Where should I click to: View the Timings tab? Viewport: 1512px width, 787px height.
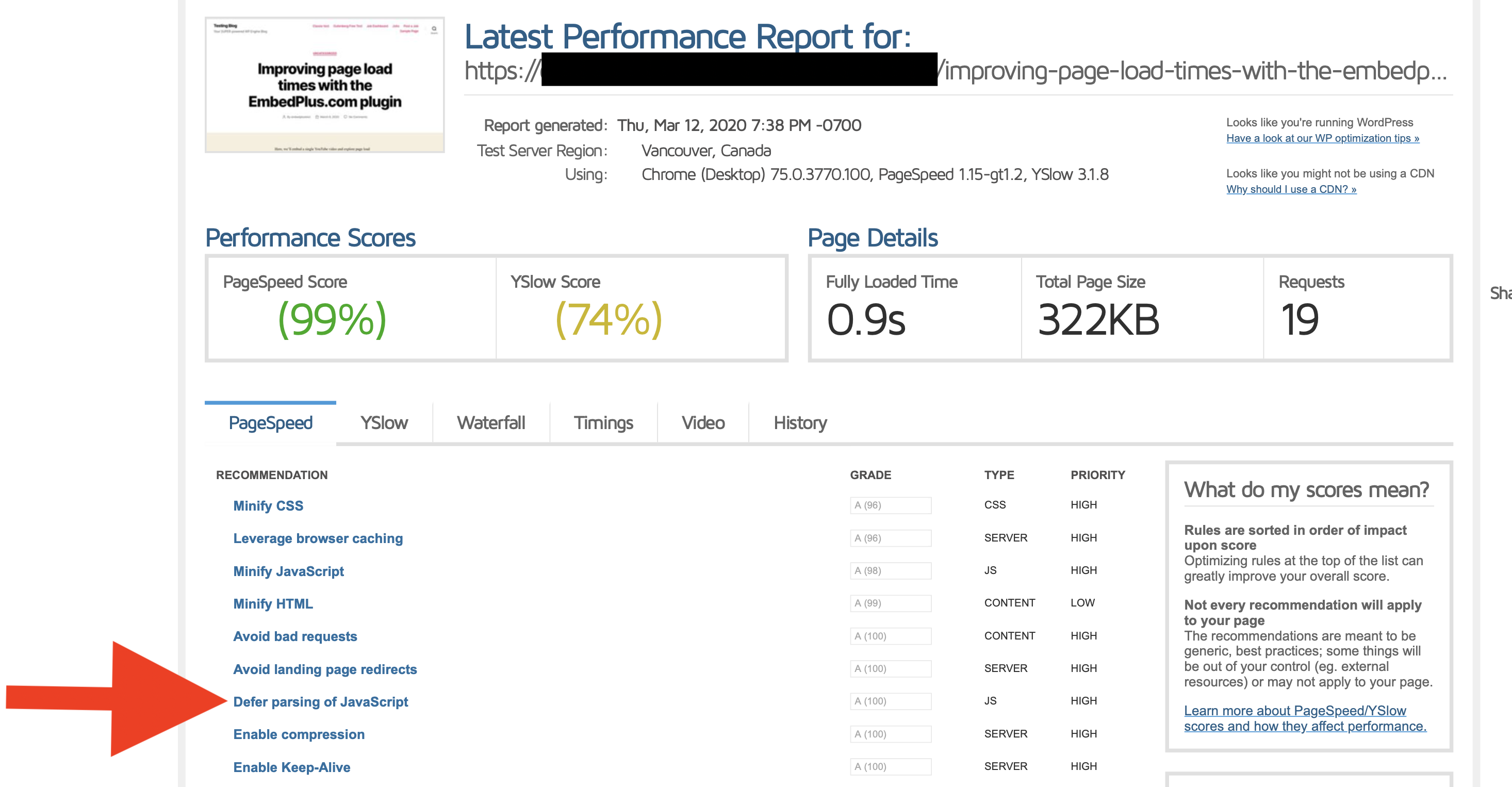tap(603, 422)
